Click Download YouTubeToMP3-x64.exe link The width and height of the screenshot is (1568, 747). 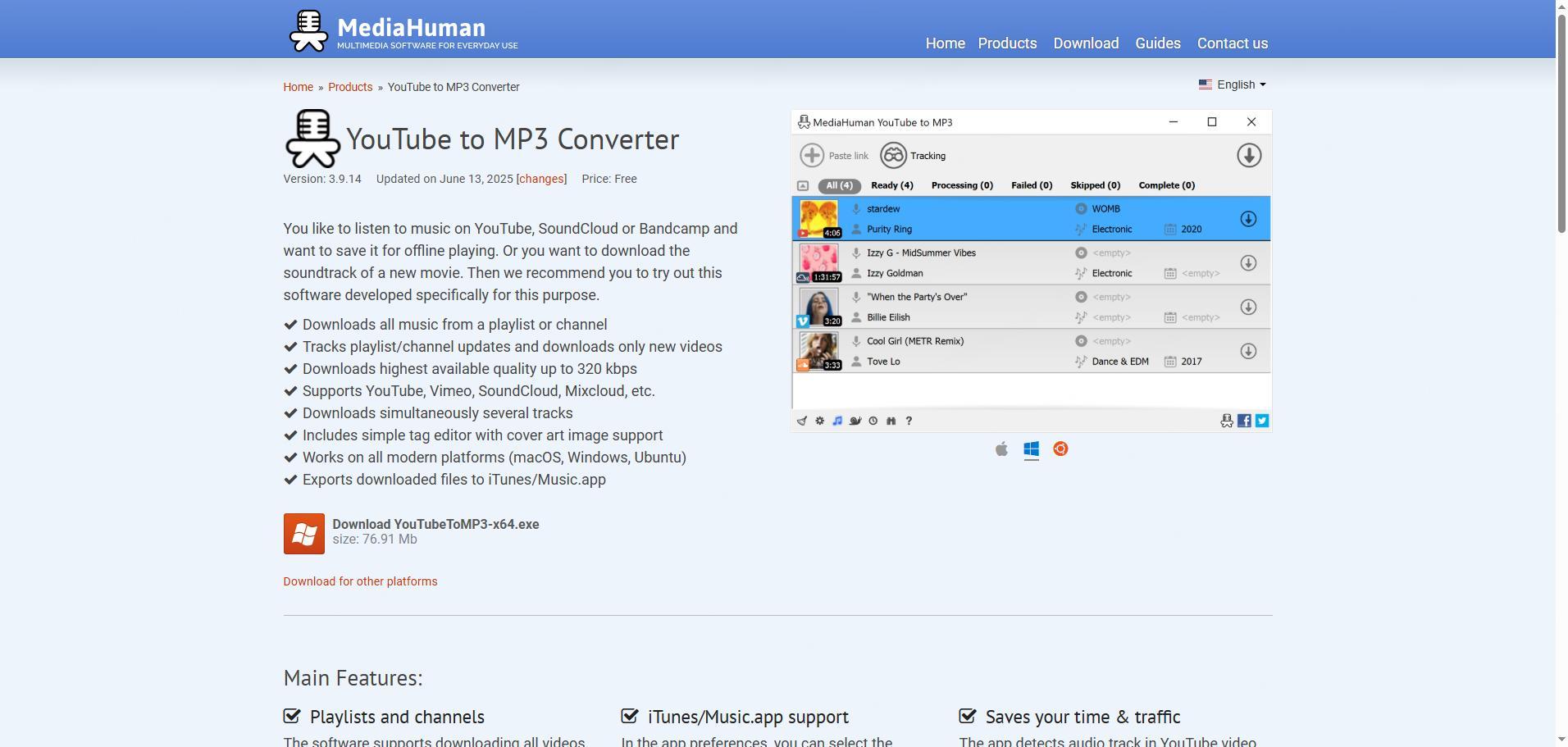pyautogui.click(x=435, y=525)
